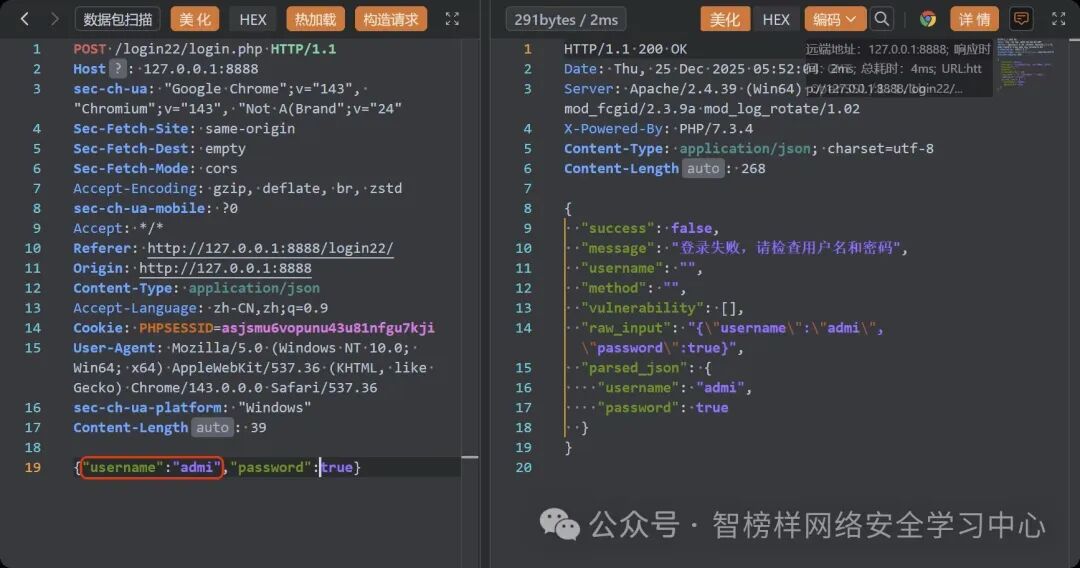Click the request scrollbar marker beside line 19
This screenshot has height=568, width=1080.
click(470, 457)
